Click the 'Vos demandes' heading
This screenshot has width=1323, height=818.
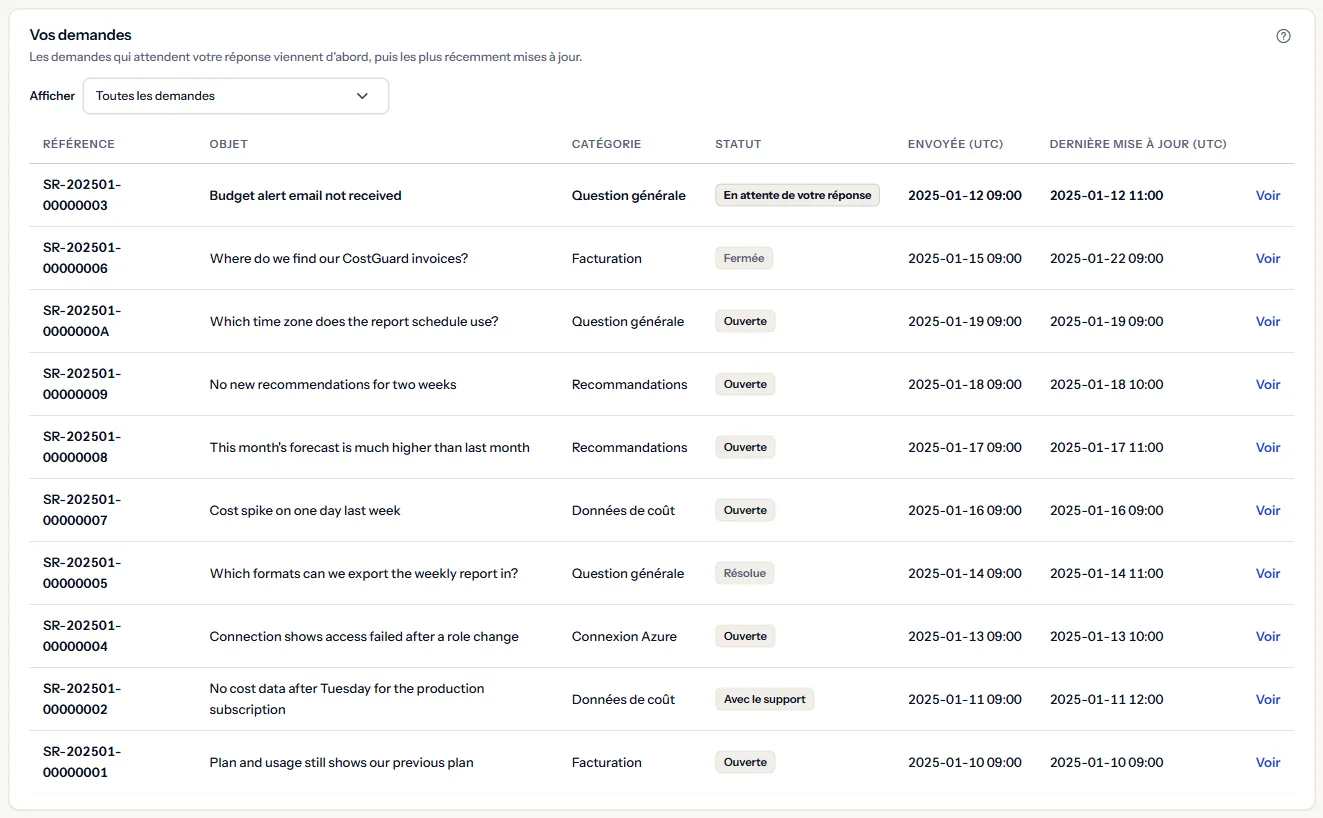[81, 36]
